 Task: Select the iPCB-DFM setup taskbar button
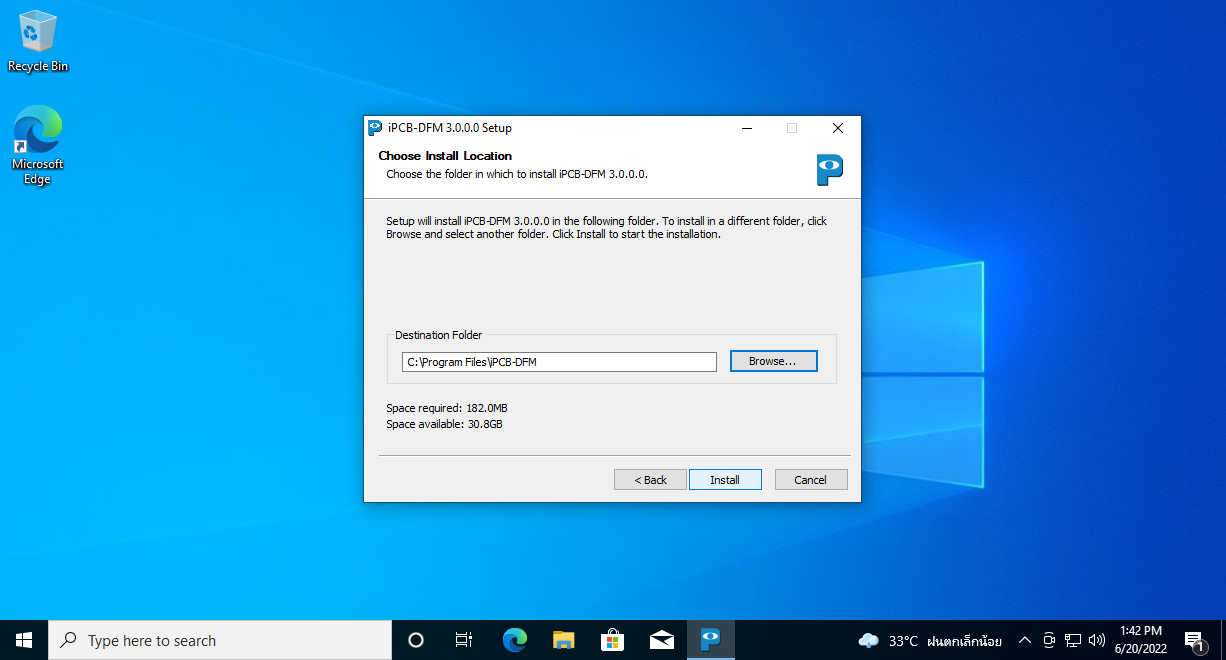point(711,640)
